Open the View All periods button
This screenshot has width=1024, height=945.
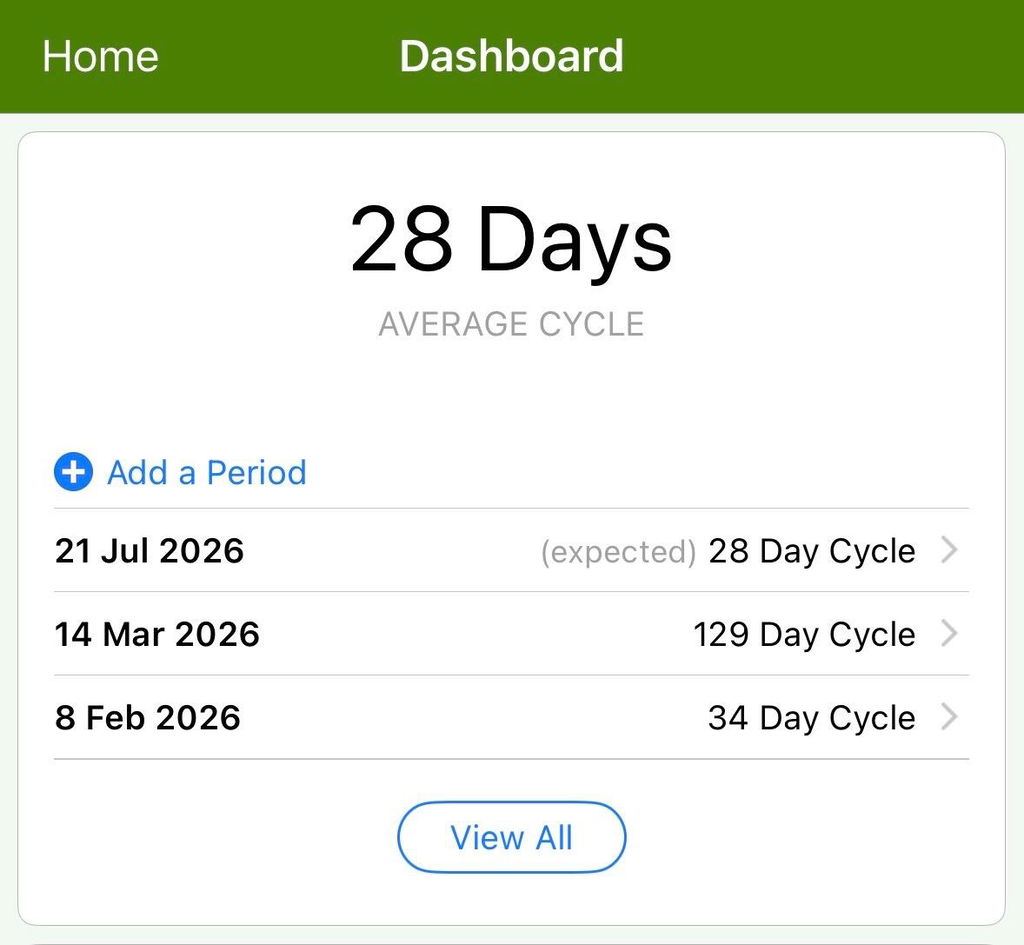511,837
